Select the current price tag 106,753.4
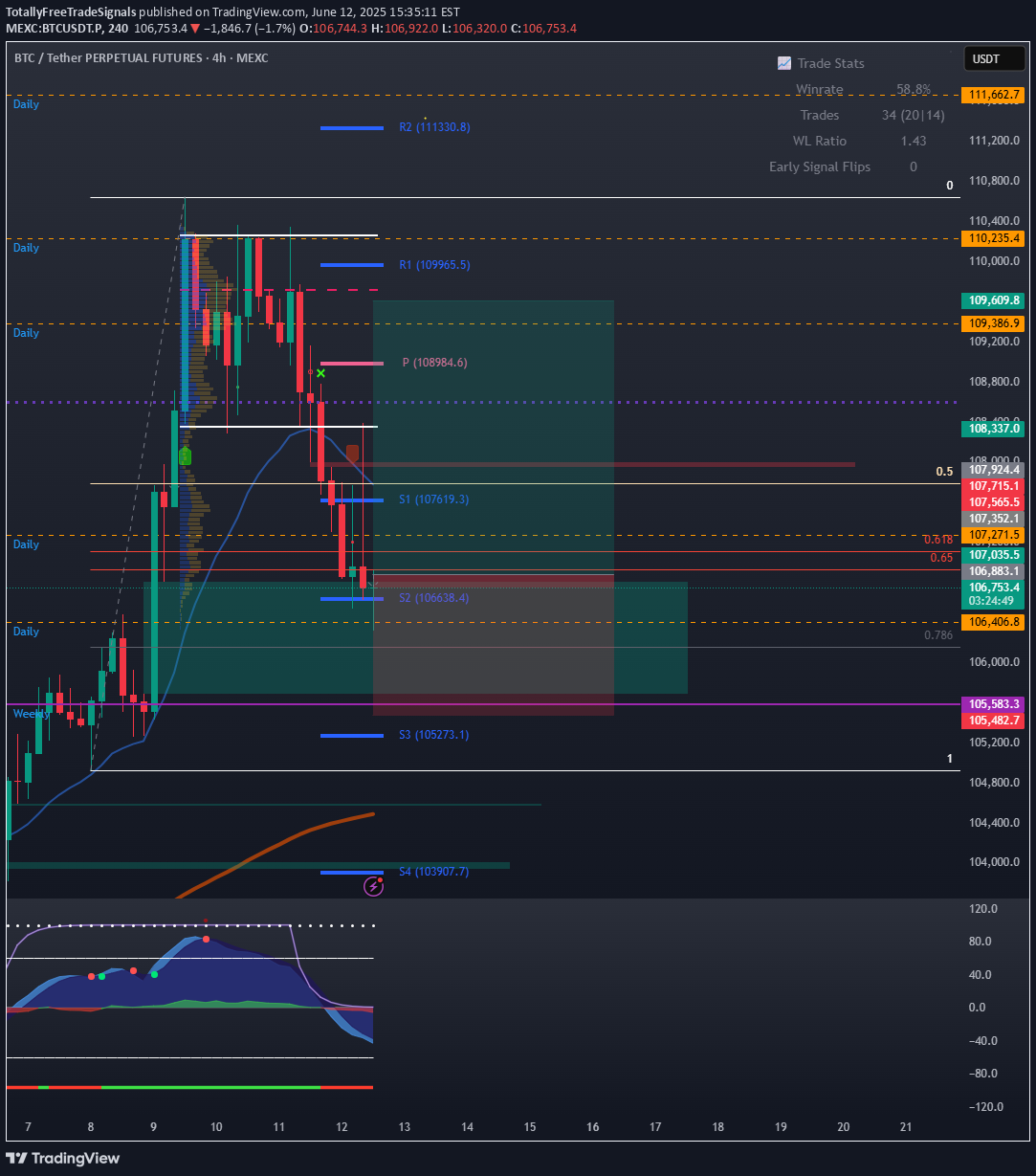1036x1176 pixels. click(x=994, y=588)
